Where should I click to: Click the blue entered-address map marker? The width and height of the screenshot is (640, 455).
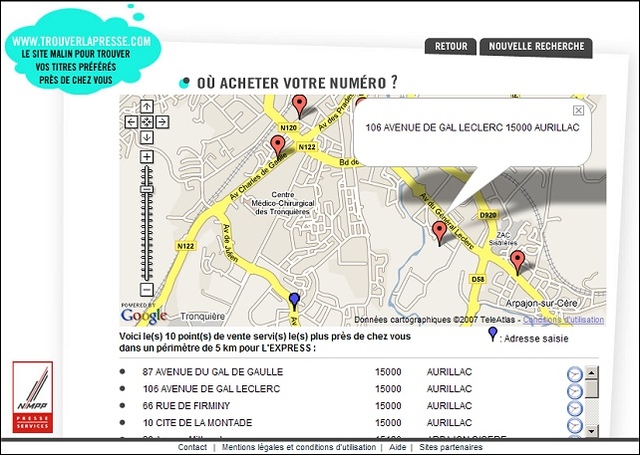coord(294,300)
